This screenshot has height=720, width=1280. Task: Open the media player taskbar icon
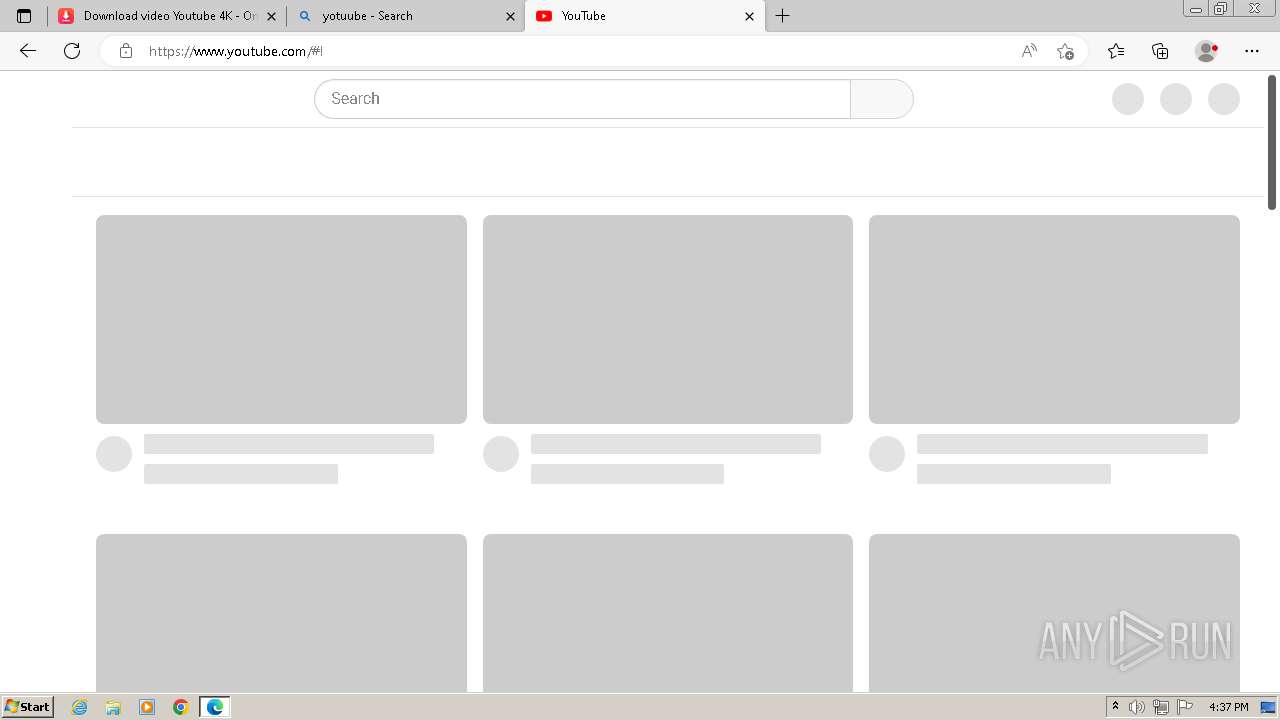coord(147,707)
